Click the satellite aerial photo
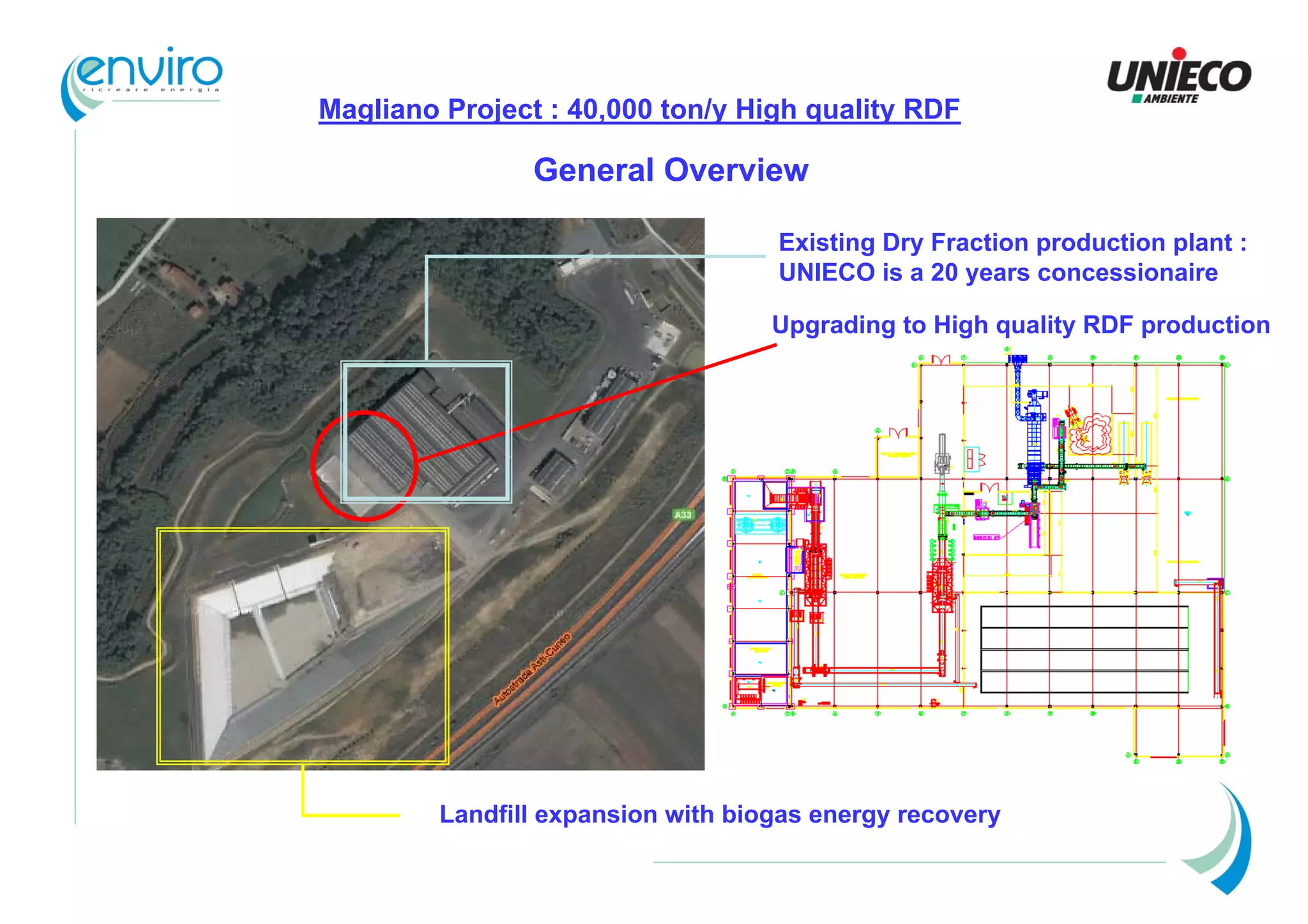This screenshot has height=924, width=1308. [x=400, y=494]
